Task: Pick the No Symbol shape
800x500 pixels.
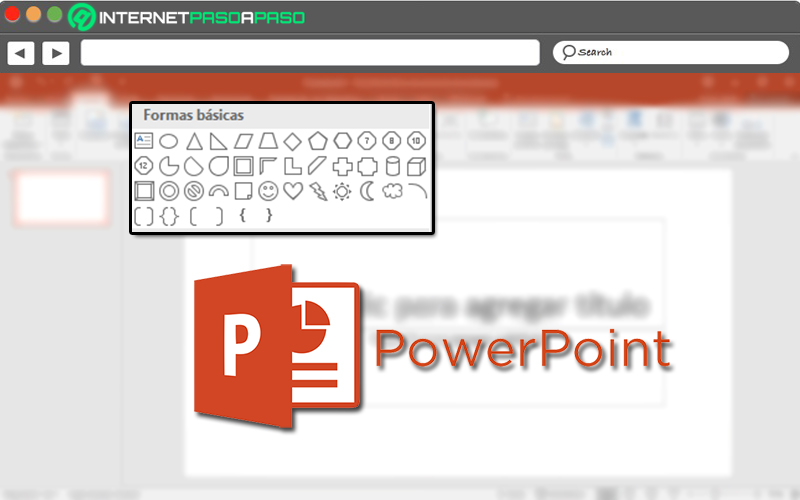Action: [194, 191]
